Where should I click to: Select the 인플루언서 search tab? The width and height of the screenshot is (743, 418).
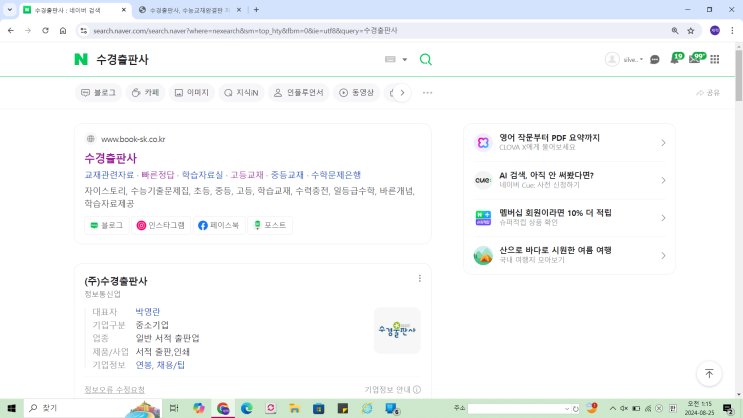pos(299,92)
